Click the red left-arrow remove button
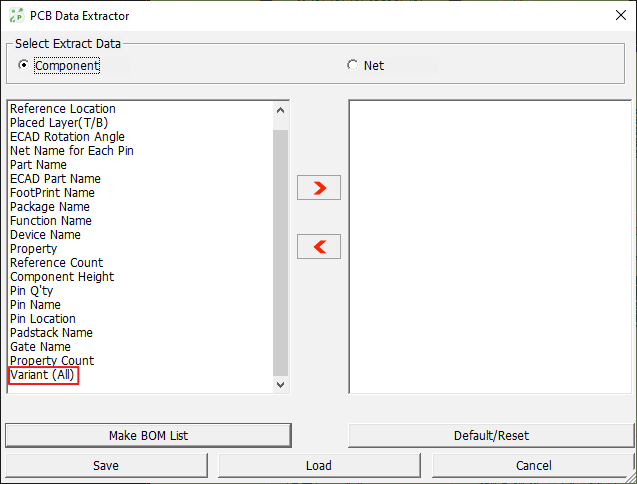The image size is (637, 484). [319, 246]
